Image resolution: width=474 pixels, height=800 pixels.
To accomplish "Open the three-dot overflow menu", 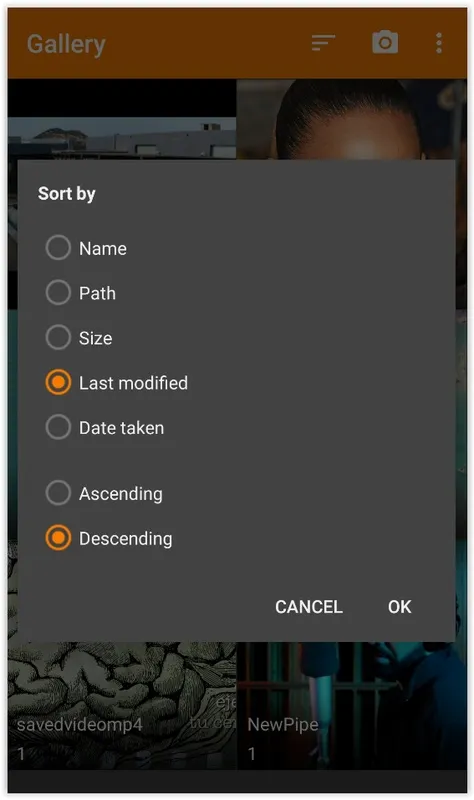I will [x=439, y=43].
